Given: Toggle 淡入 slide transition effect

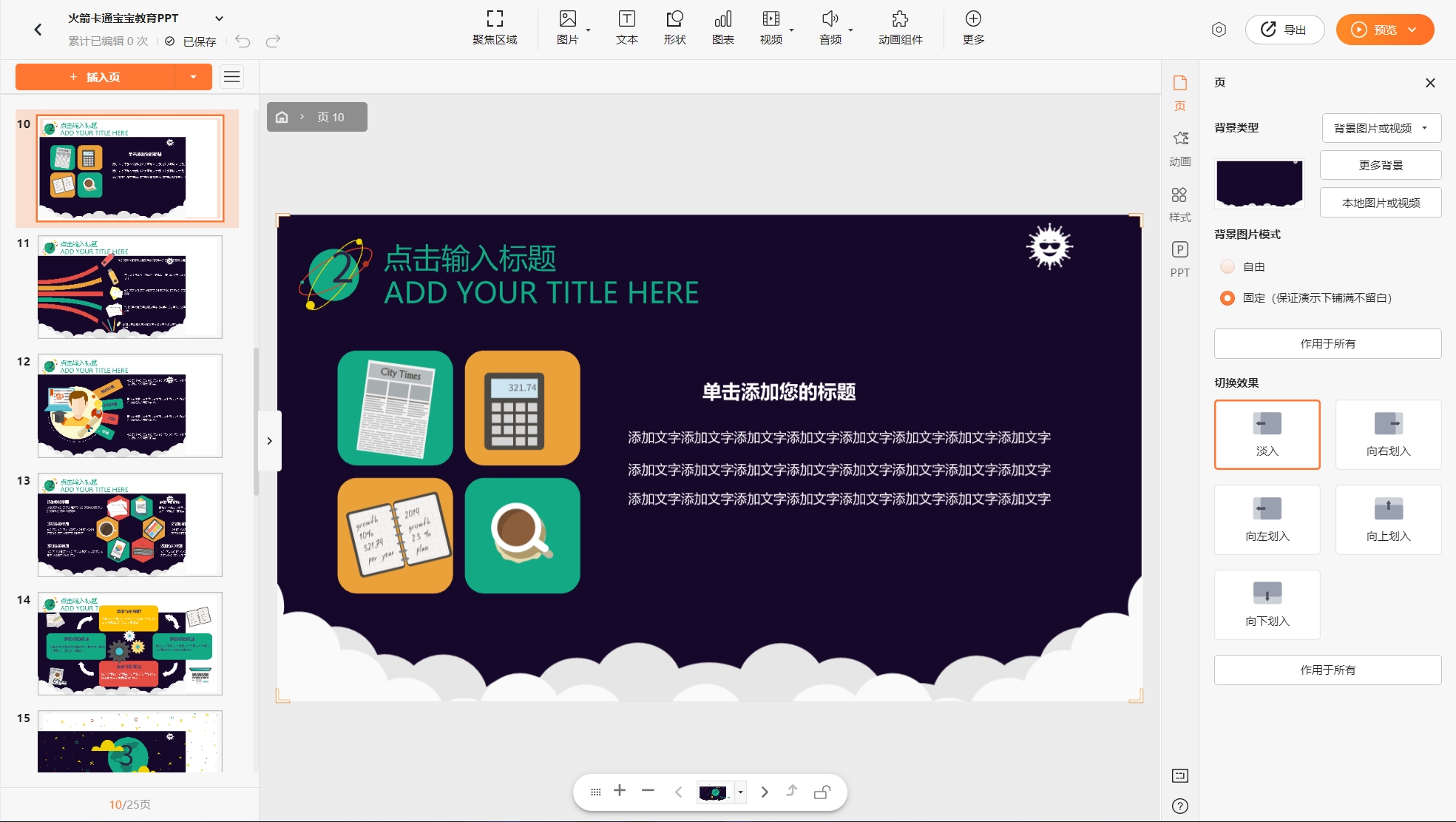Looking at the screenshot, I should click(1267, 433).
